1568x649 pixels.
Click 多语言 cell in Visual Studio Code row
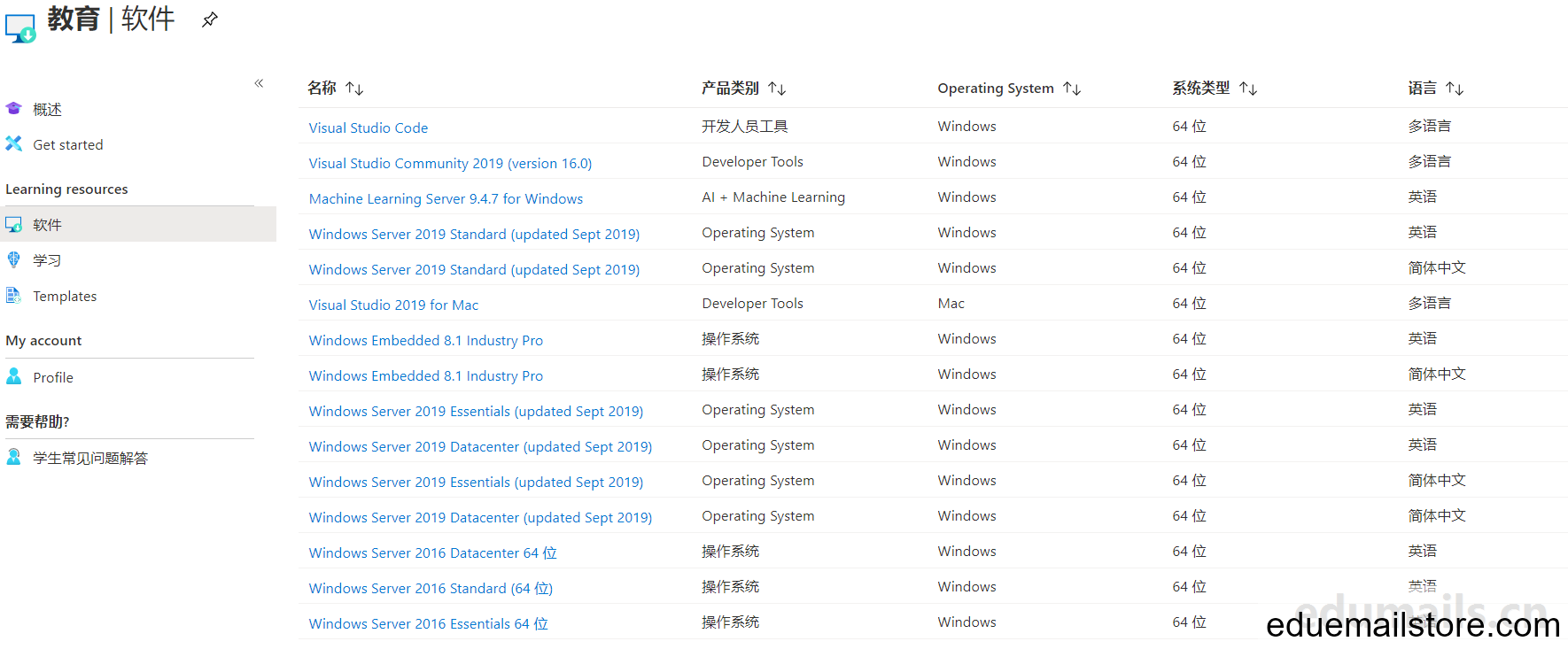pyautogui.click(x=1430, y=126)
